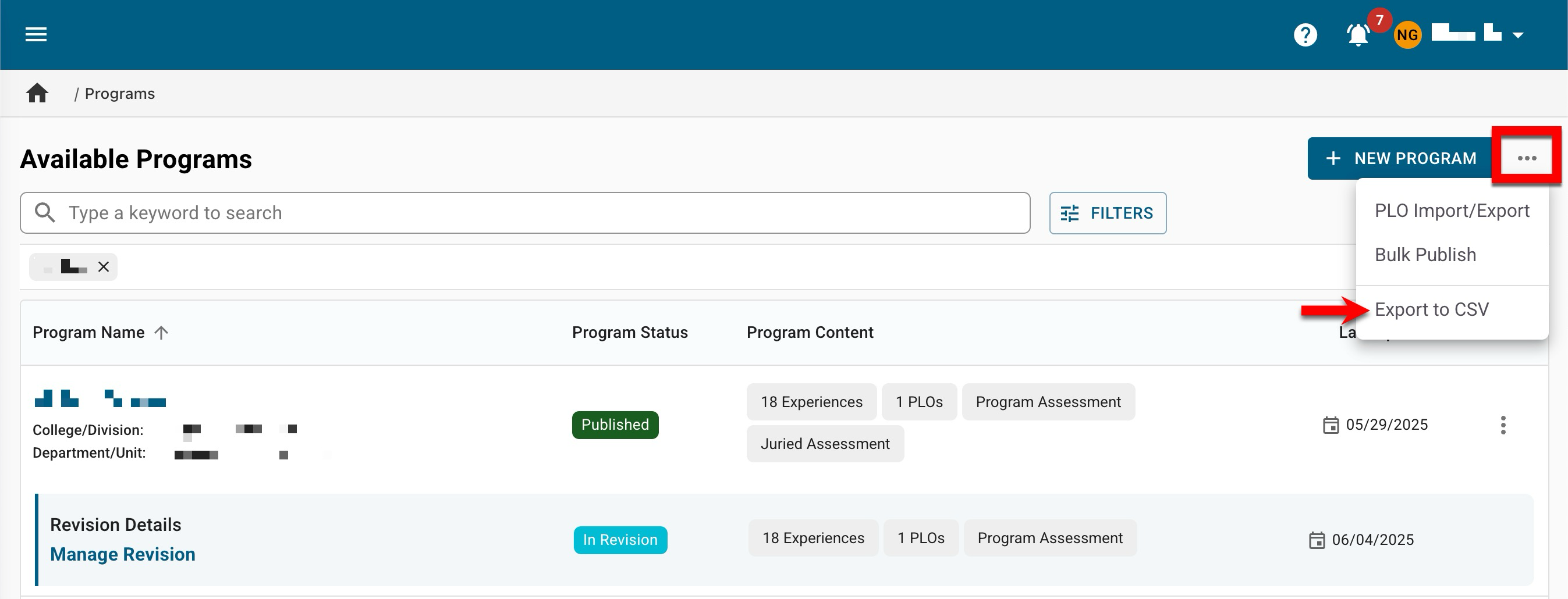Click the help question mark icon
The width and height of the screenshot is (1568, 599).
click(x=1305, y=35)
